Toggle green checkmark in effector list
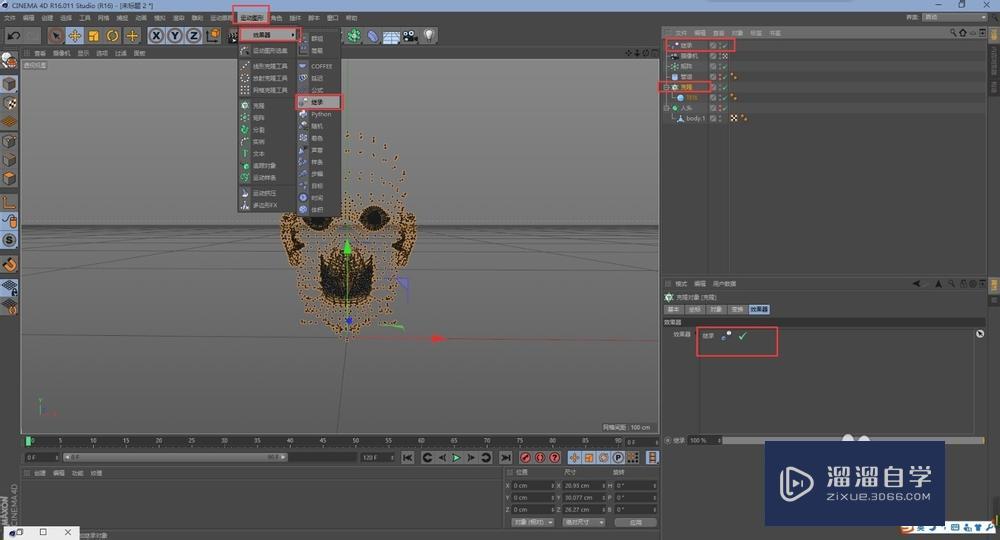Viewport: 1000px width, 540px height. [x=742, y=336]
